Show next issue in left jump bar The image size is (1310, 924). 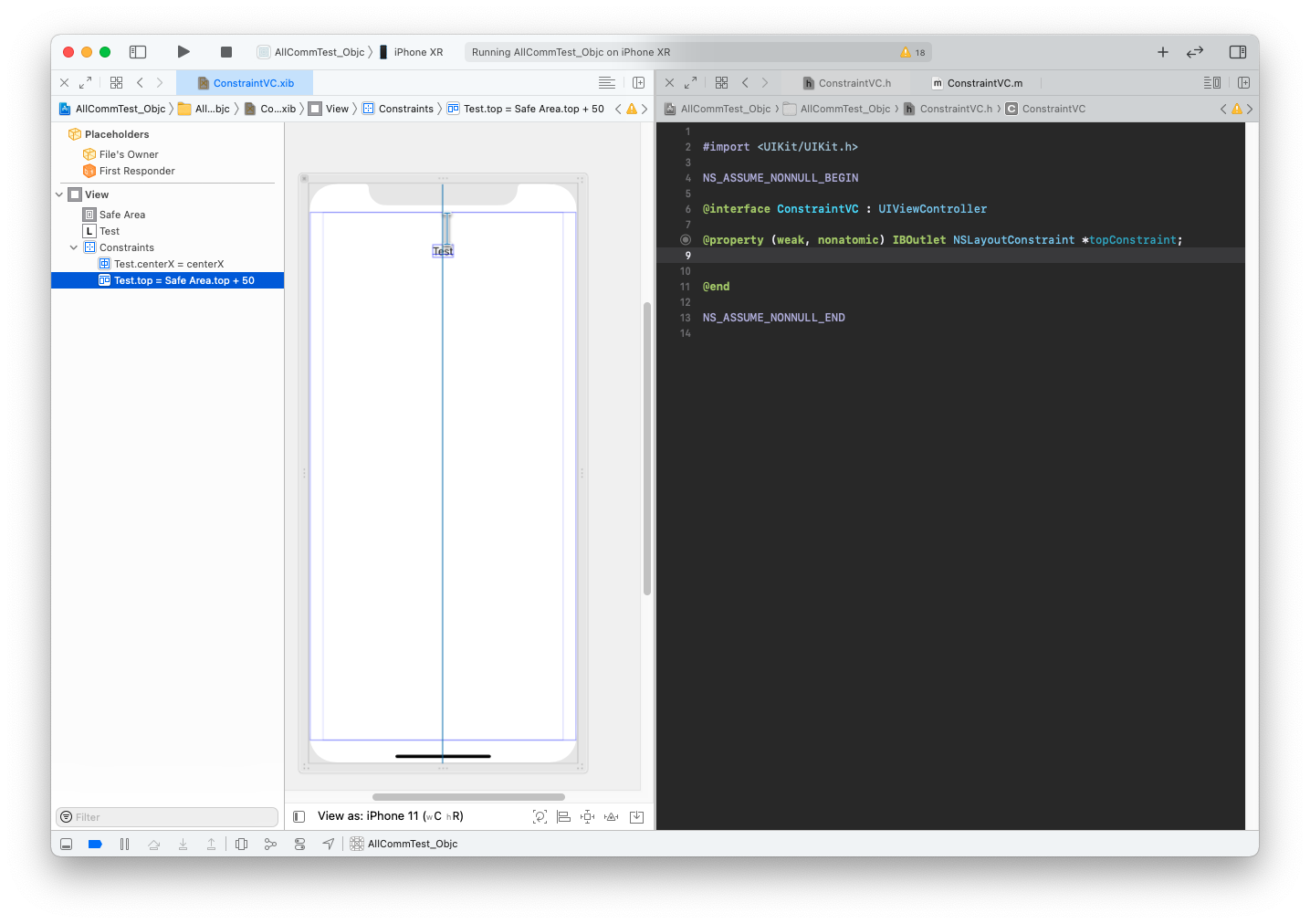click(645, 109)
